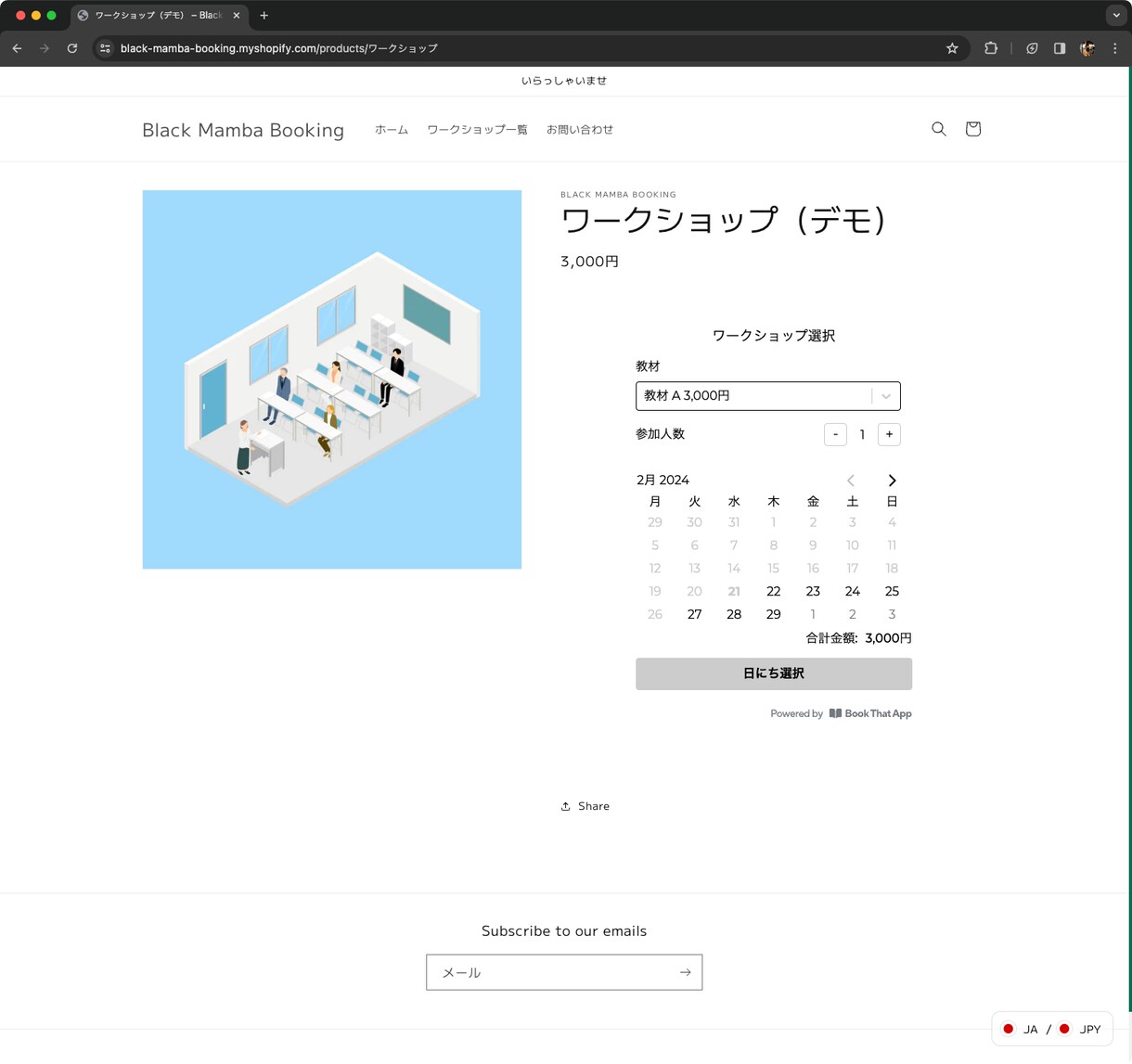Viewport: 1132px width, 1064px height.
Task: Toggle the browser side panel icon
Action: coord(1060,48)
